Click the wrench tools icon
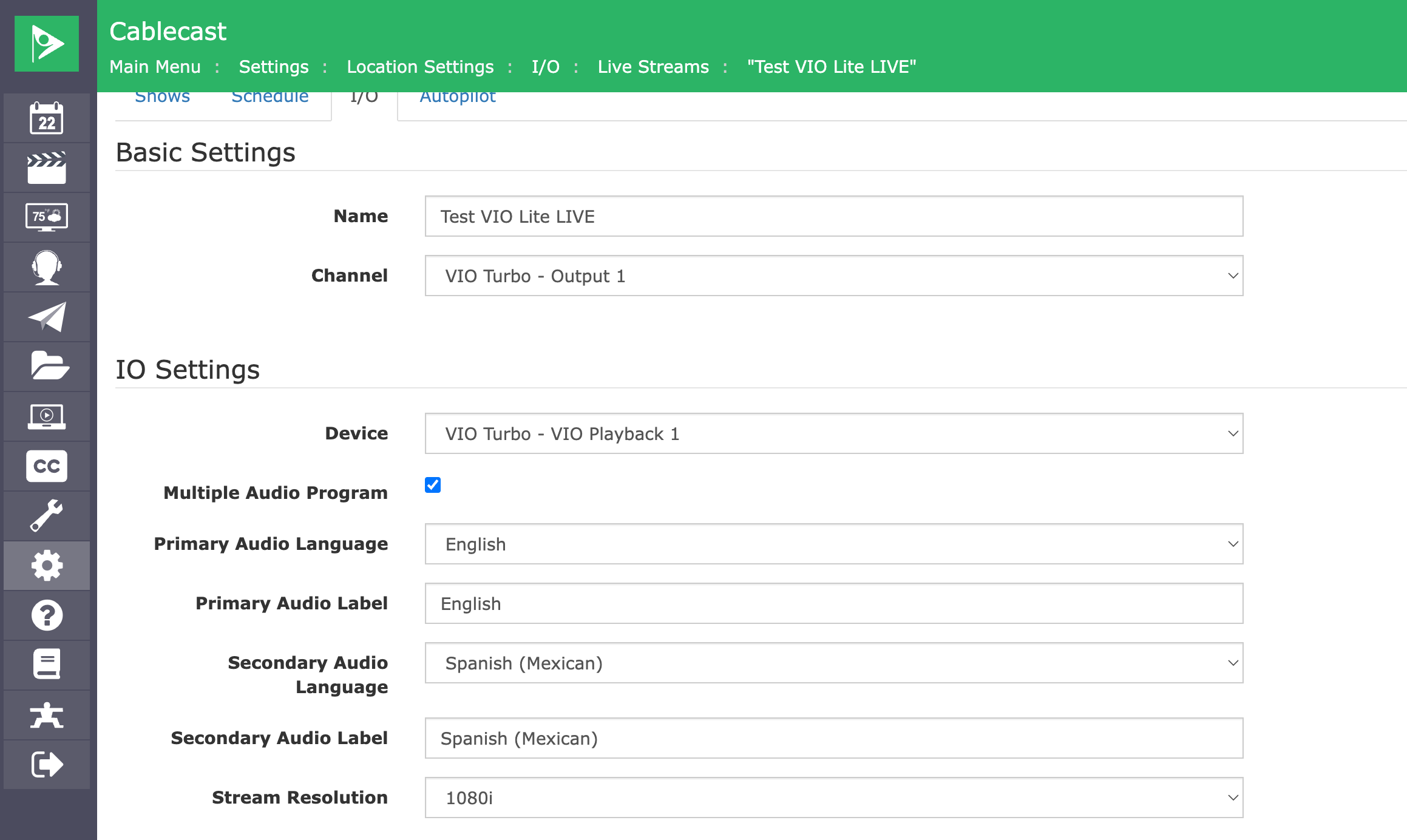Viewport: 1407px width, 840px height. pos(47,516)
